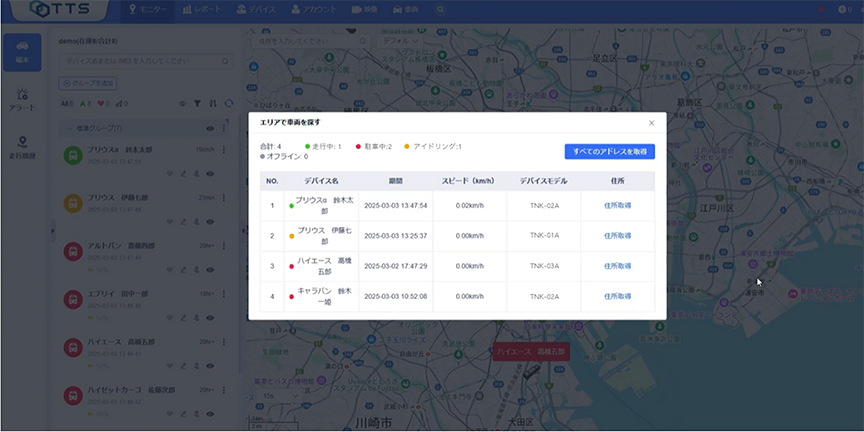Toggle visibility eye for 標準グループ

210,129
